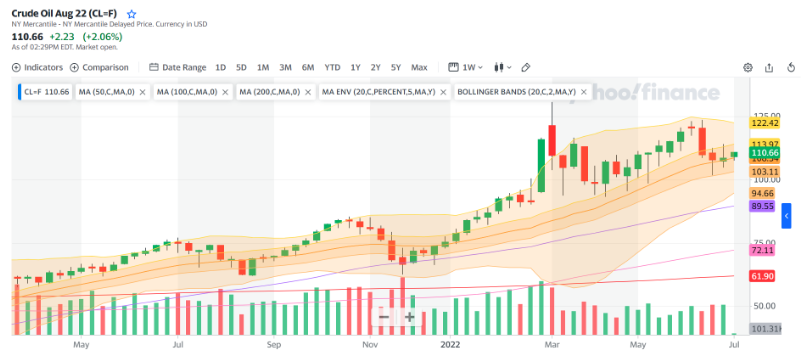This screenshot has width=802, height=362.
Task: Click the CL=F 110.66 legend chip
Action: pyautogui.click(x=45, y=92)
